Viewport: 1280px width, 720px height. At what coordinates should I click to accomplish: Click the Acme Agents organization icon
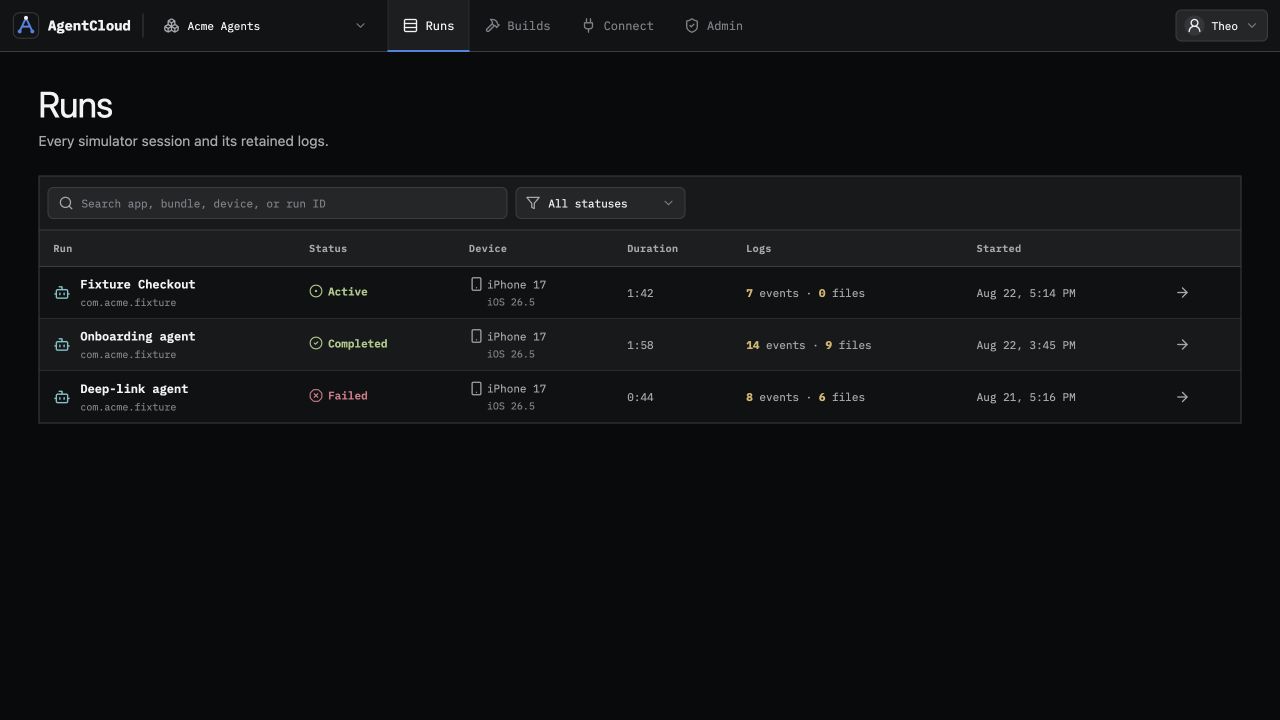coord(171,26)
